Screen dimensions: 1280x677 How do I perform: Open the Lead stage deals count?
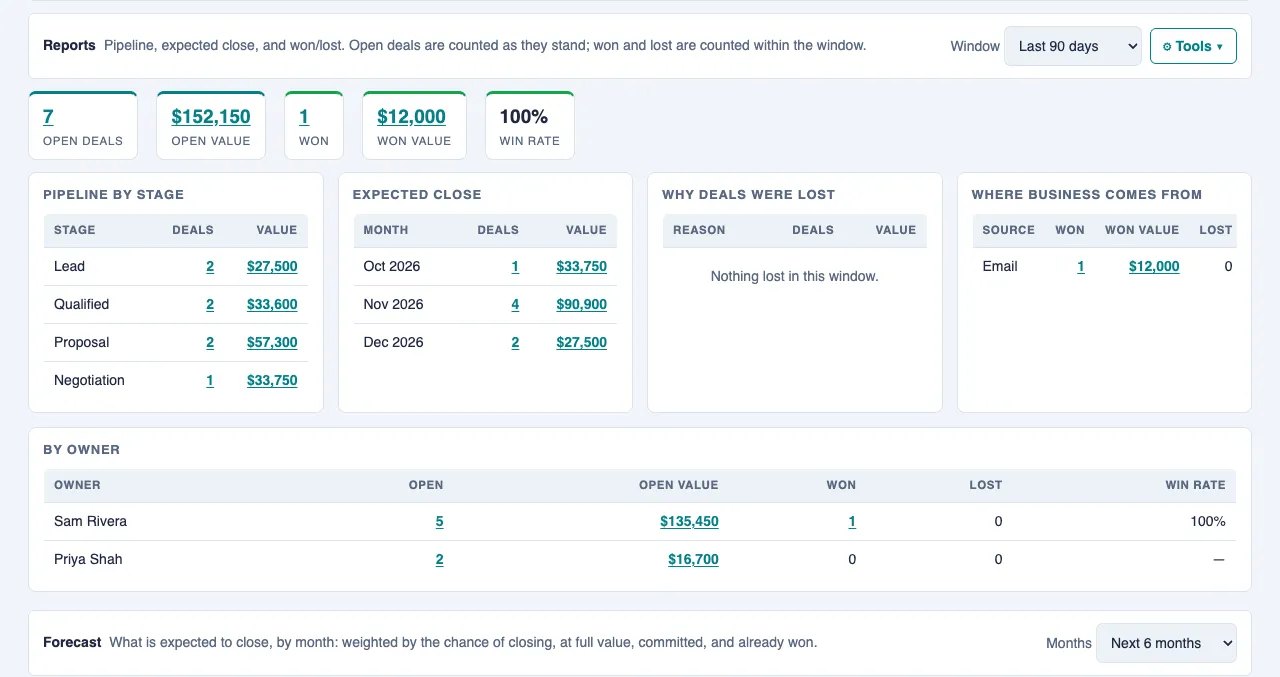[x=210, y=266]
